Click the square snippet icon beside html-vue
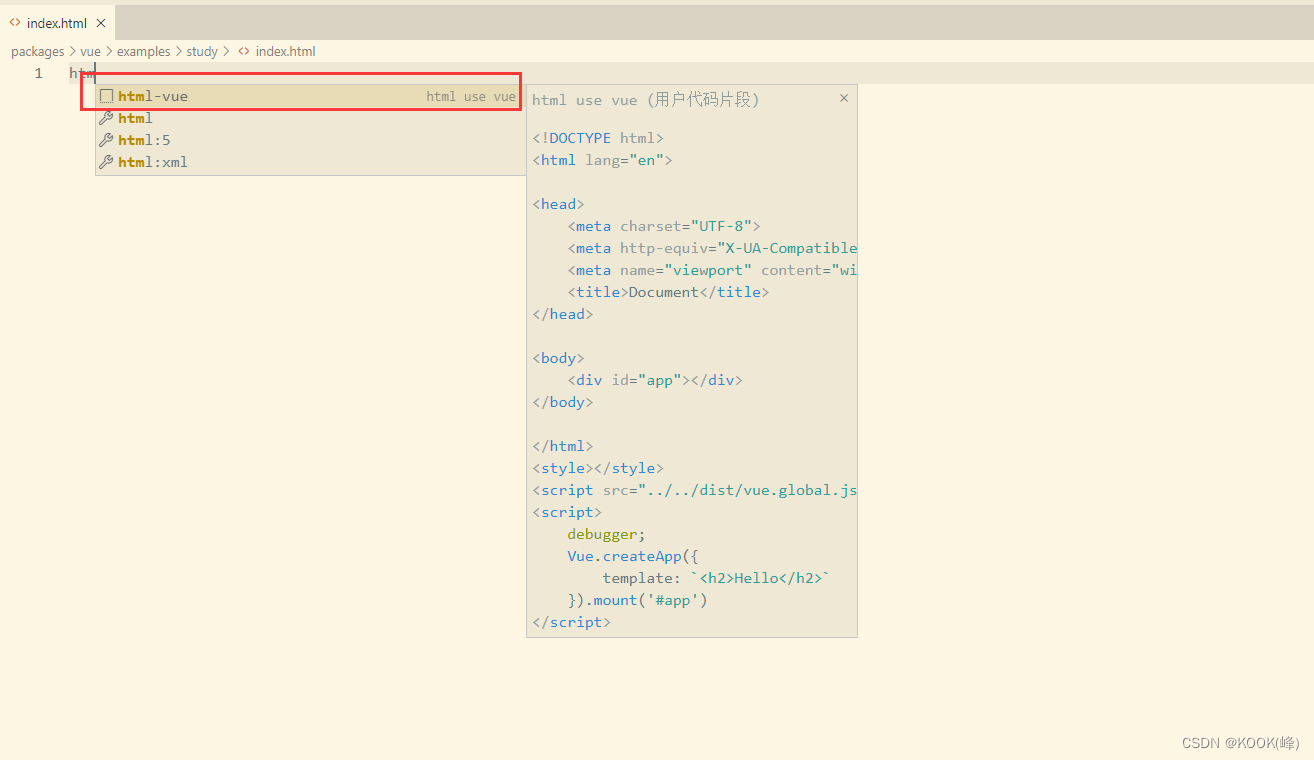Image resolution: width=1314 pixels, height=760 pixels. [x=106, y=95]
